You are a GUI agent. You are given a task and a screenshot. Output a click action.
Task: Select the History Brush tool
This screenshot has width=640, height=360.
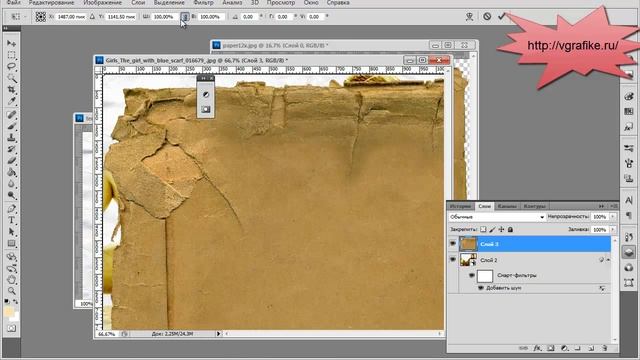[x=11, y=149]
